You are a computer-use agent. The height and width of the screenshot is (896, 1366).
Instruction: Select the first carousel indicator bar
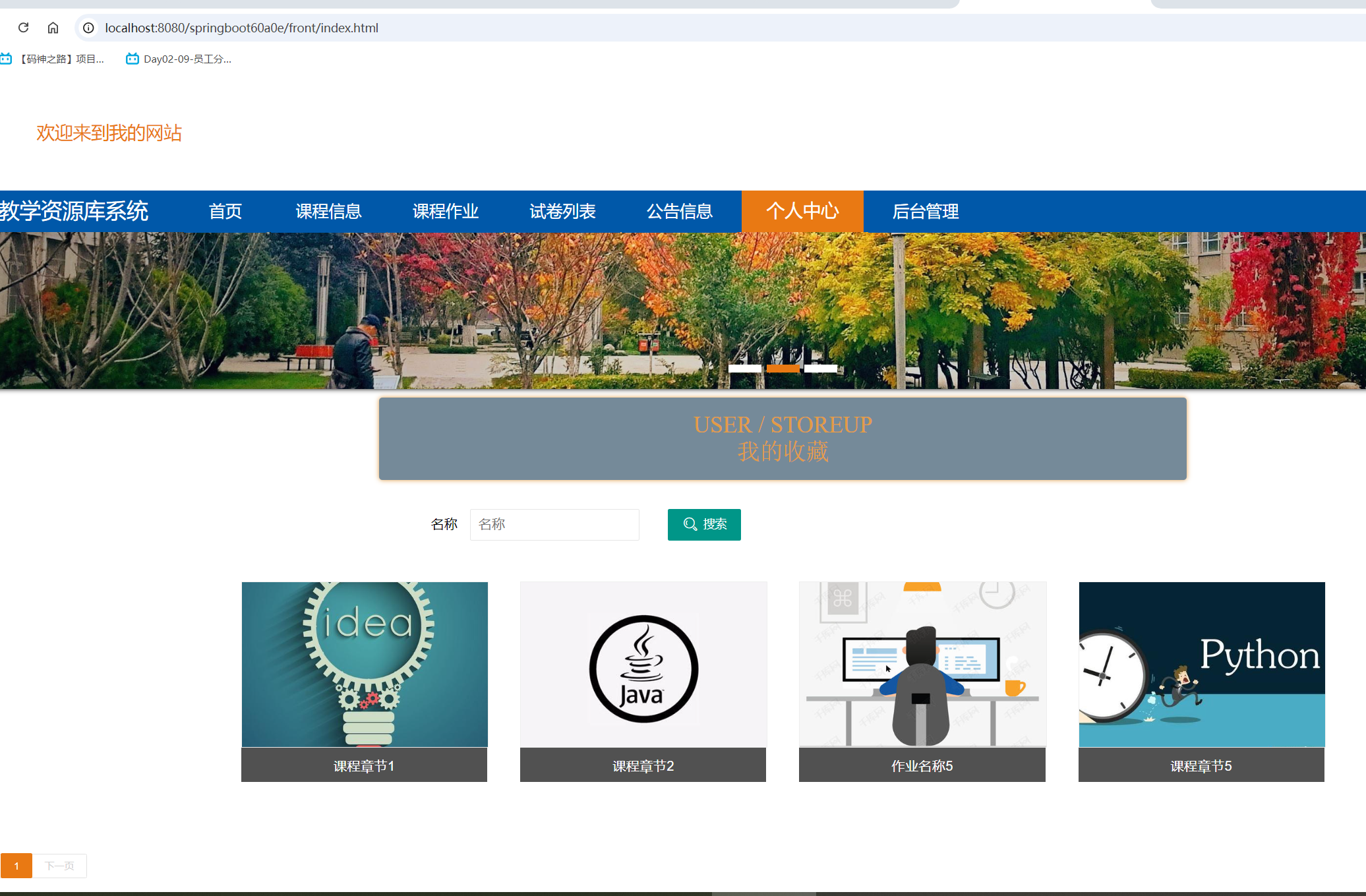coord(745,369)
